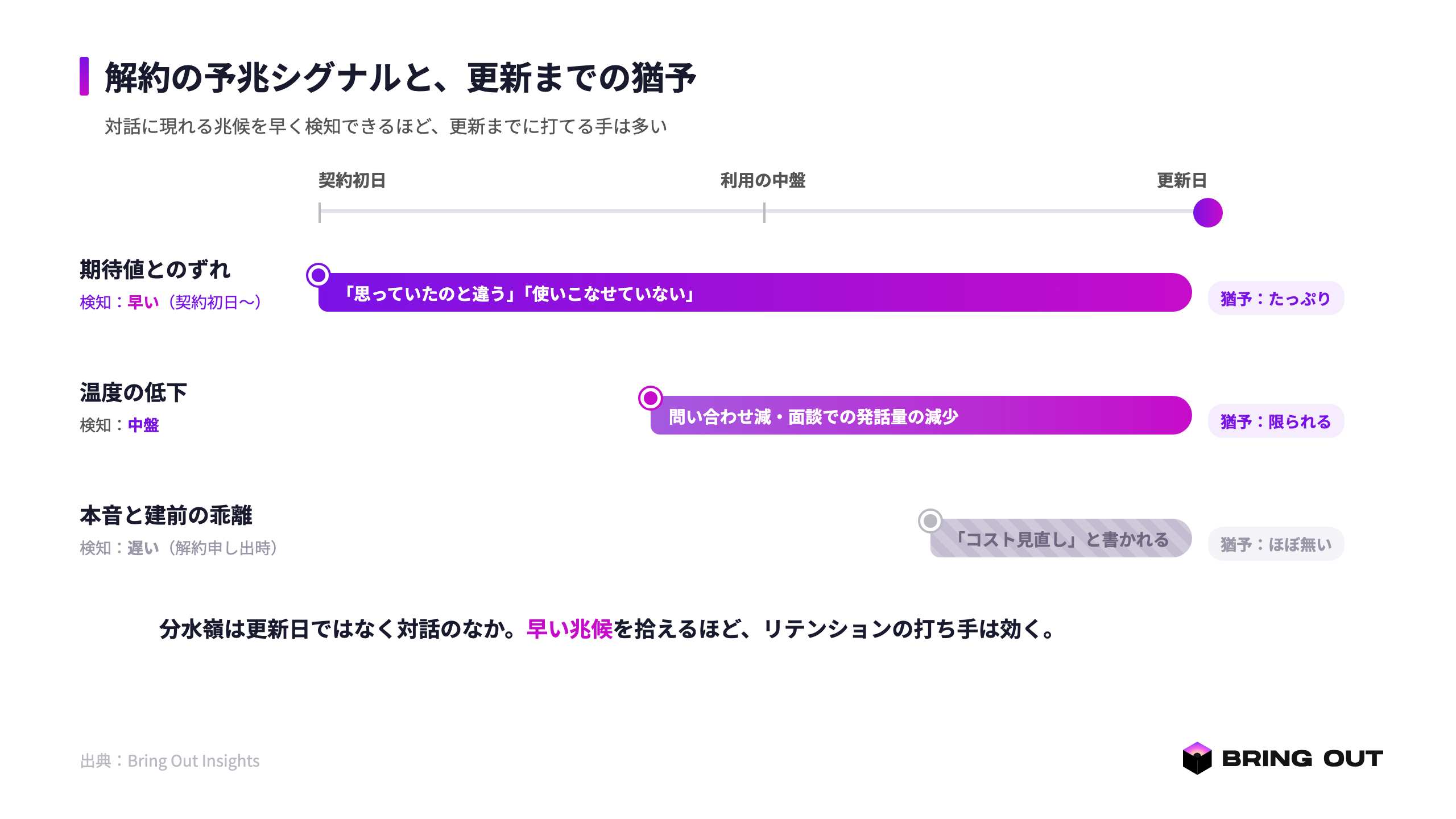Image resolution: width=1456 pixels, height=819 pixels.
Task: Click the 検知：中盤 text
Action: click(119, 425)
